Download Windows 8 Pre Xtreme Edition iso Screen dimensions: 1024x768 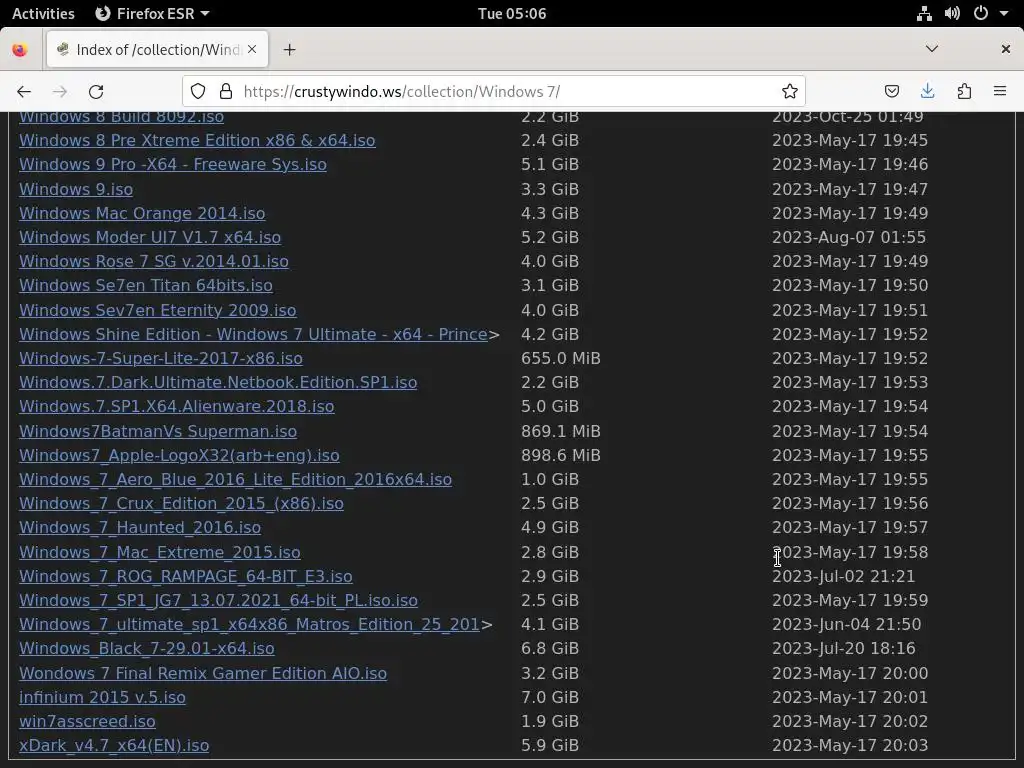coord(197,140)
